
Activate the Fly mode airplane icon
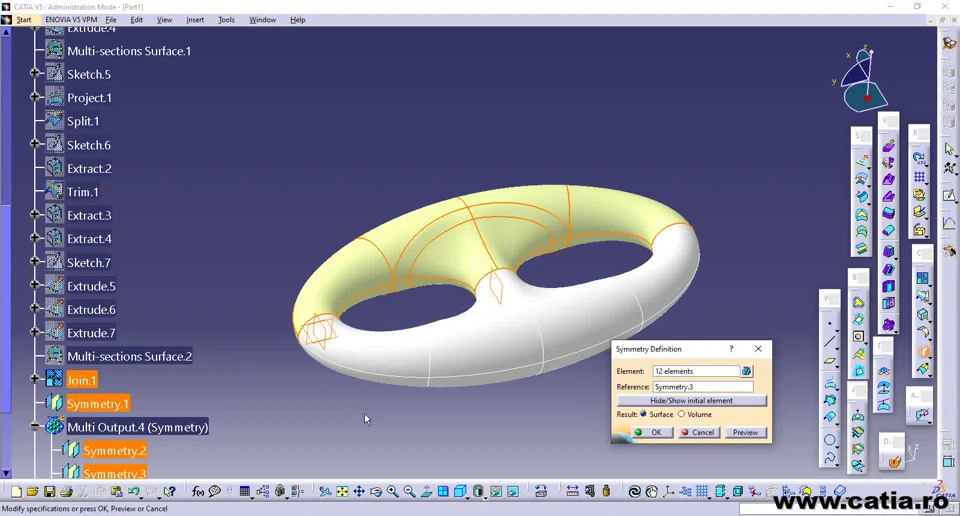click(325, 492)
